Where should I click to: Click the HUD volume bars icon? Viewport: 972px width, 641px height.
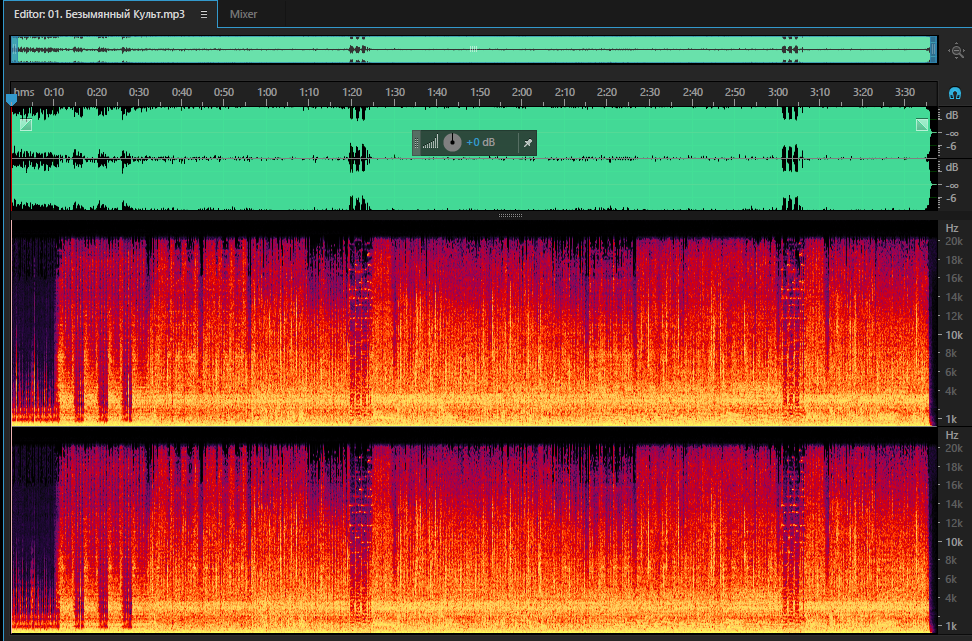point(431,143)
